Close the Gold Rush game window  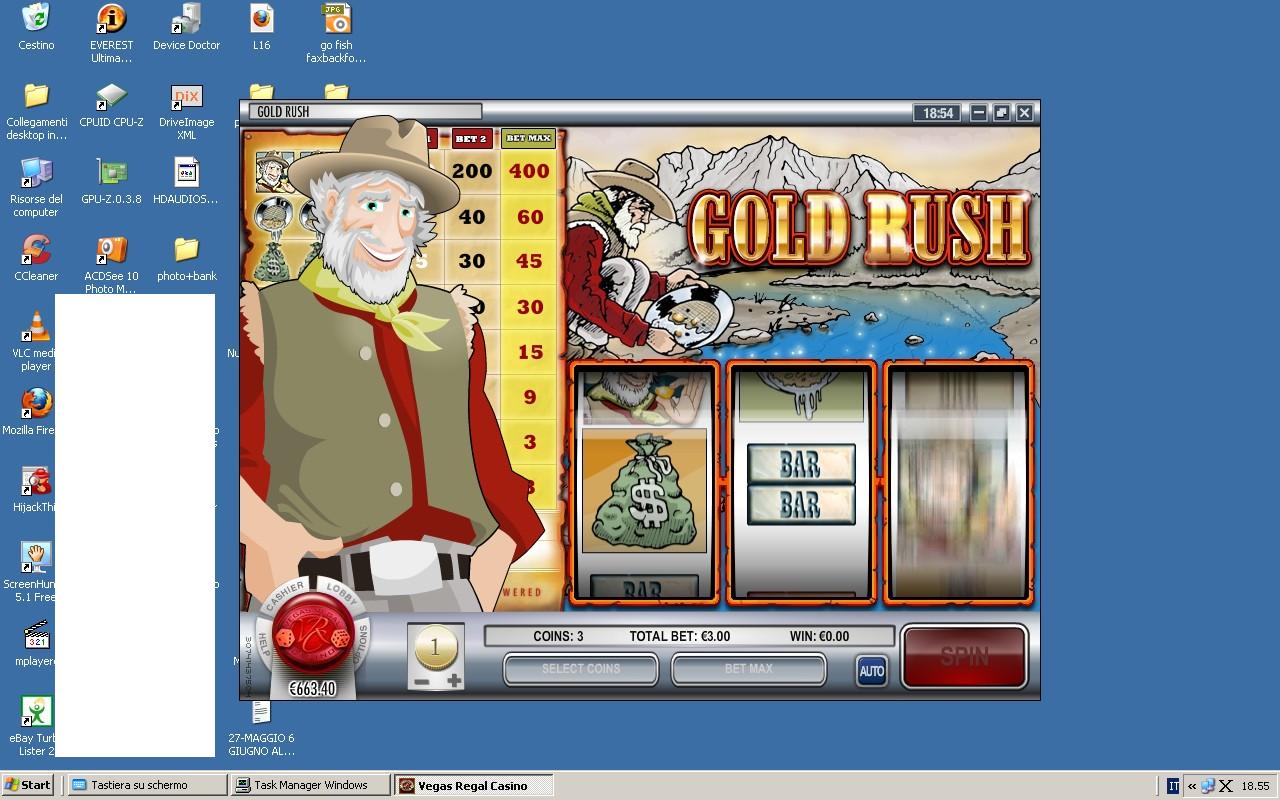(x=1025, y=113)
